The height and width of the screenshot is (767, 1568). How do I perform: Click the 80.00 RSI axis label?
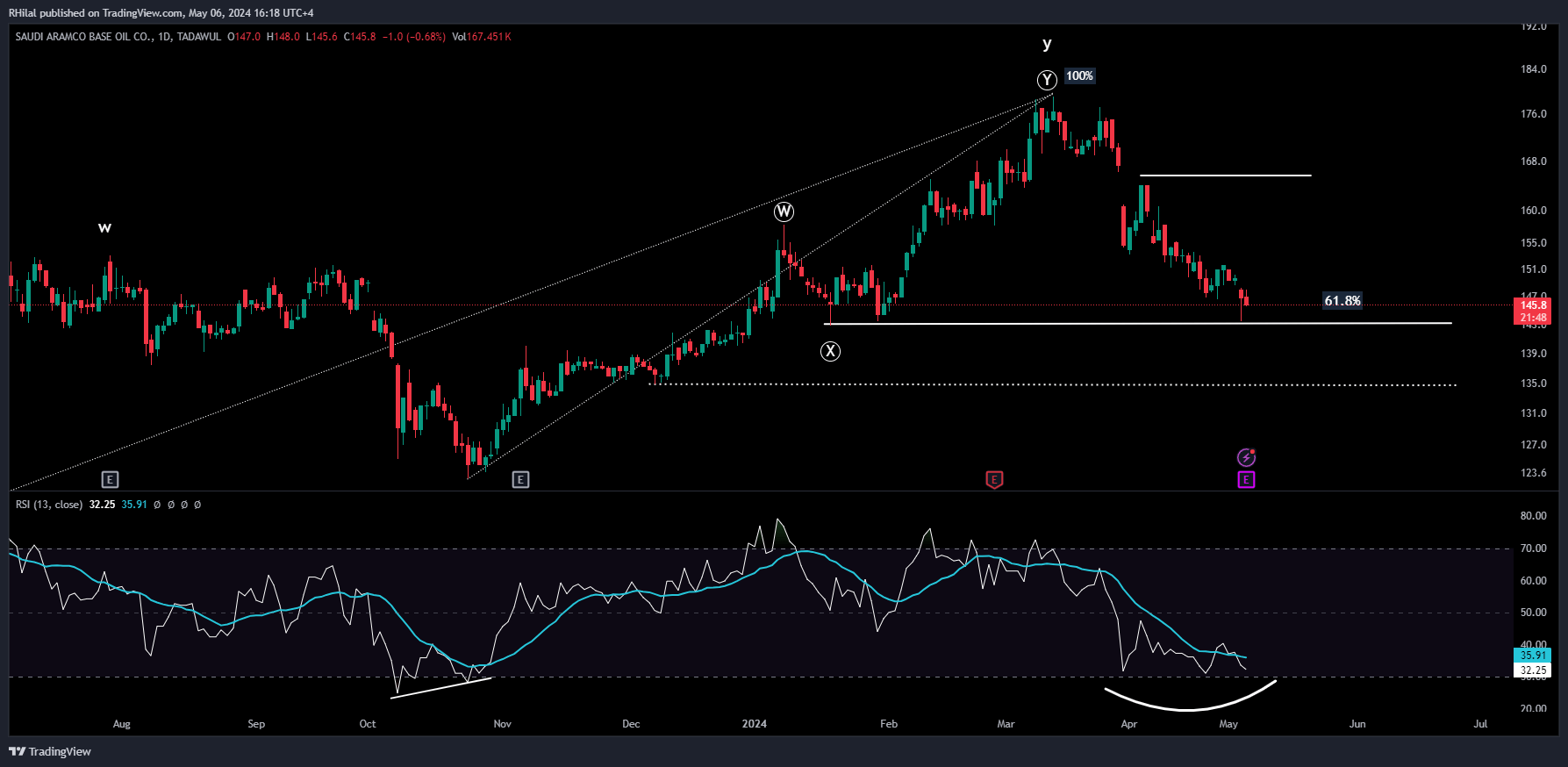coord(1534,516)
